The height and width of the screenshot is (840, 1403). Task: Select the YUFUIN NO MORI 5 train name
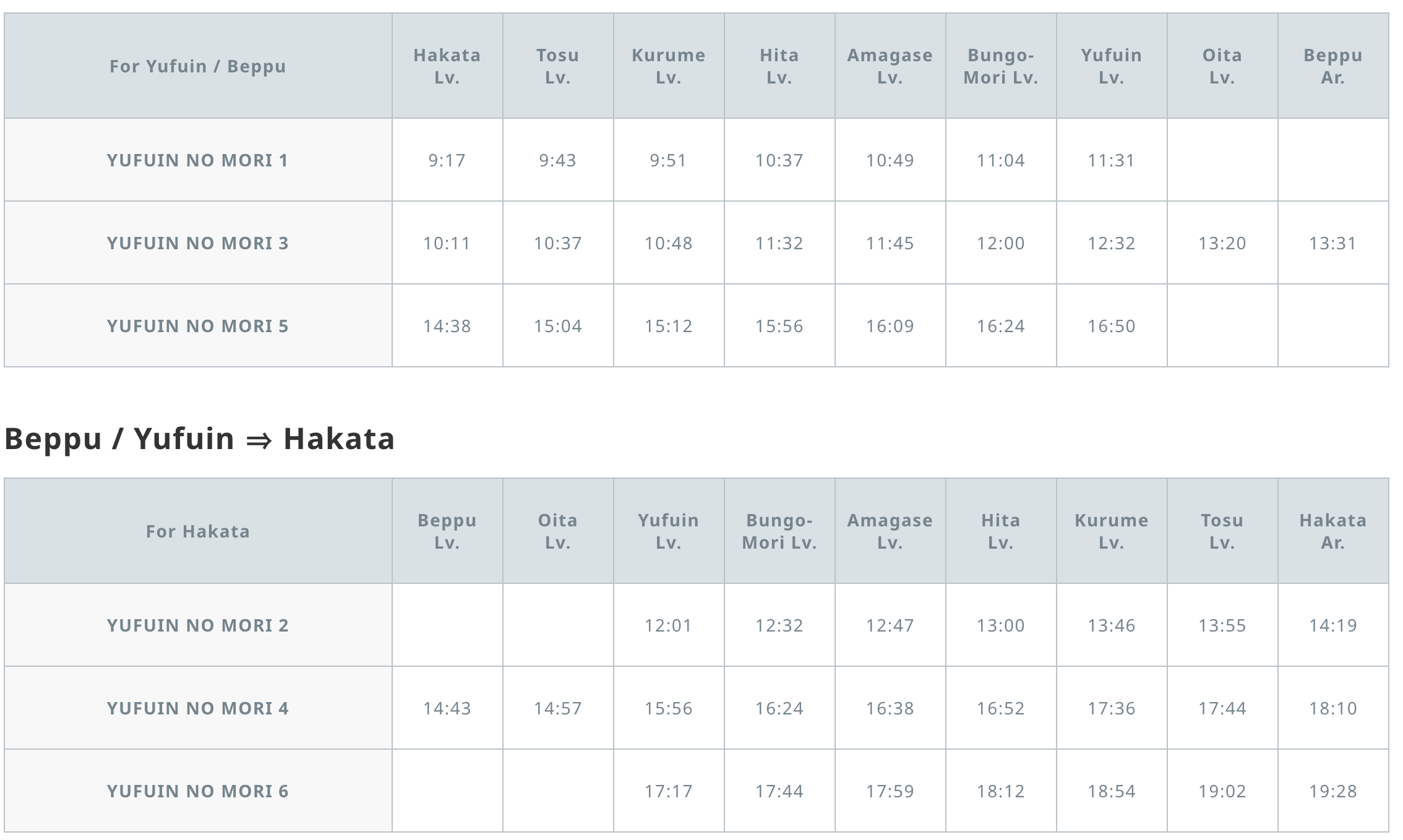[197, 326]
